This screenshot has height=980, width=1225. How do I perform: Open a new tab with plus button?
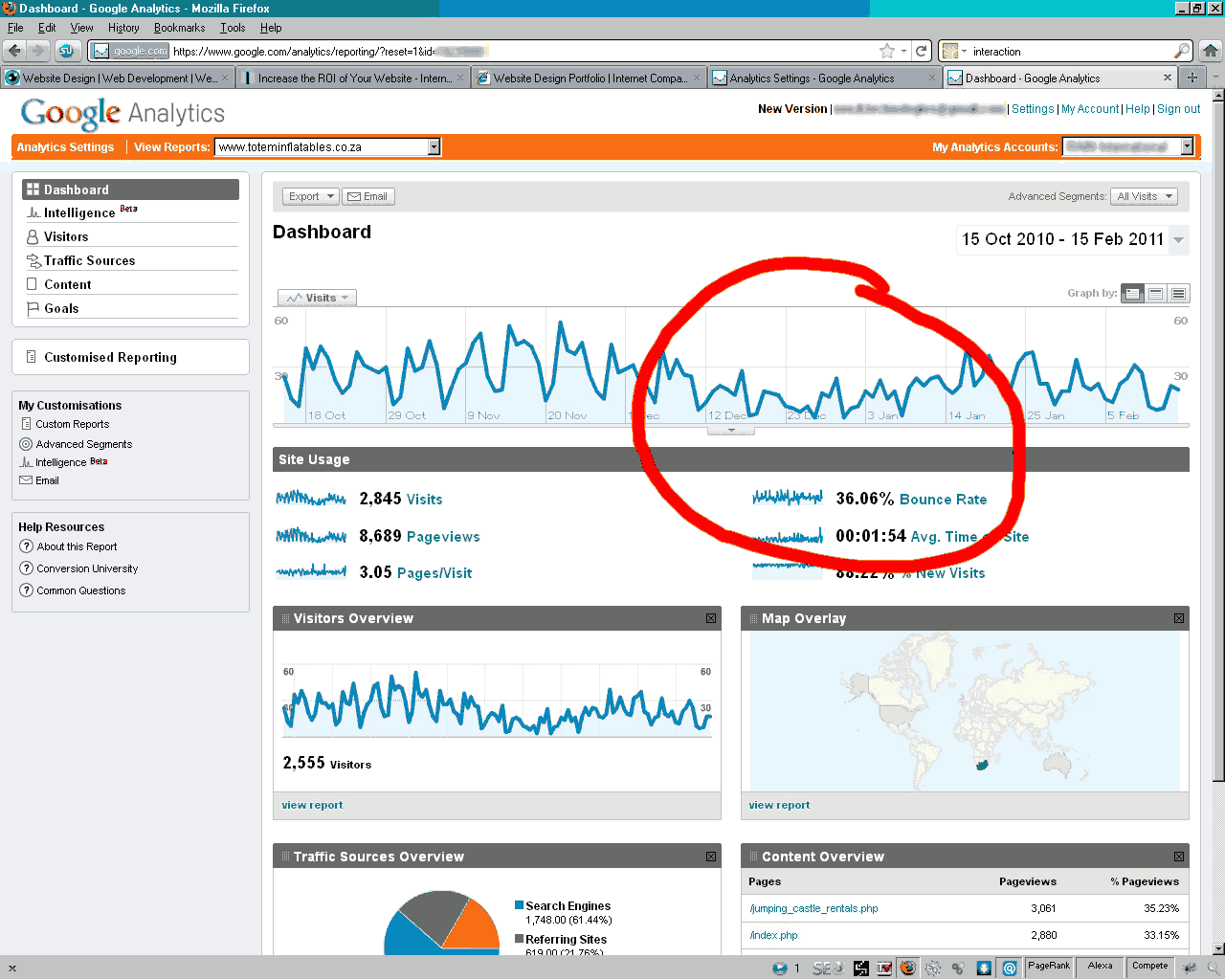pos(1192,78)
